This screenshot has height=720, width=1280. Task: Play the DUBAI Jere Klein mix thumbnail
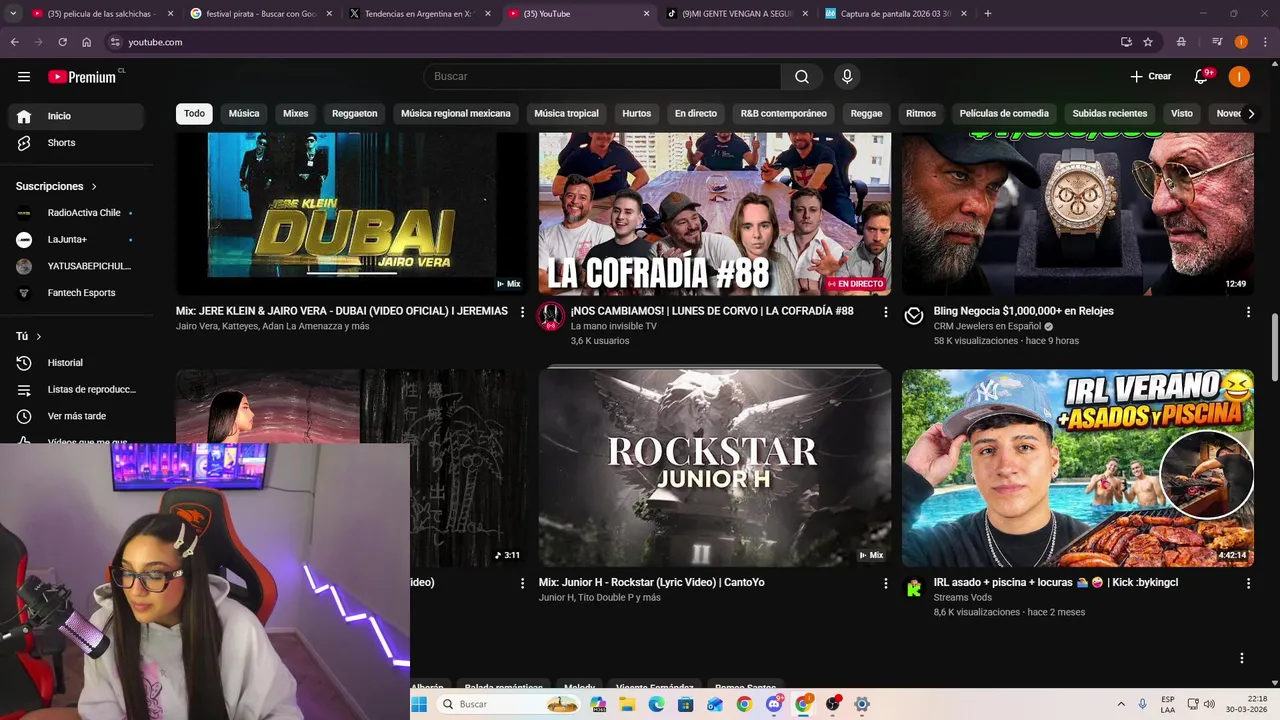351,213
